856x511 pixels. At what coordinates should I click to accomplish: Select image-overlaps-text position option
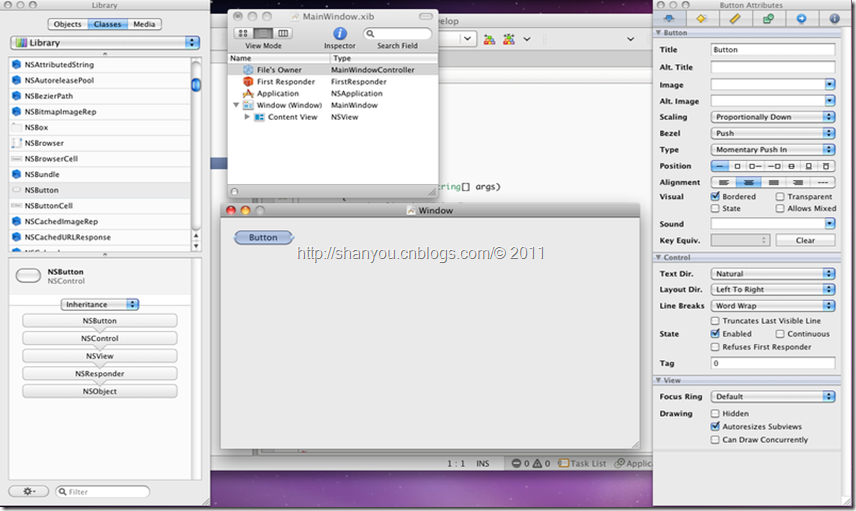point(791,166)
